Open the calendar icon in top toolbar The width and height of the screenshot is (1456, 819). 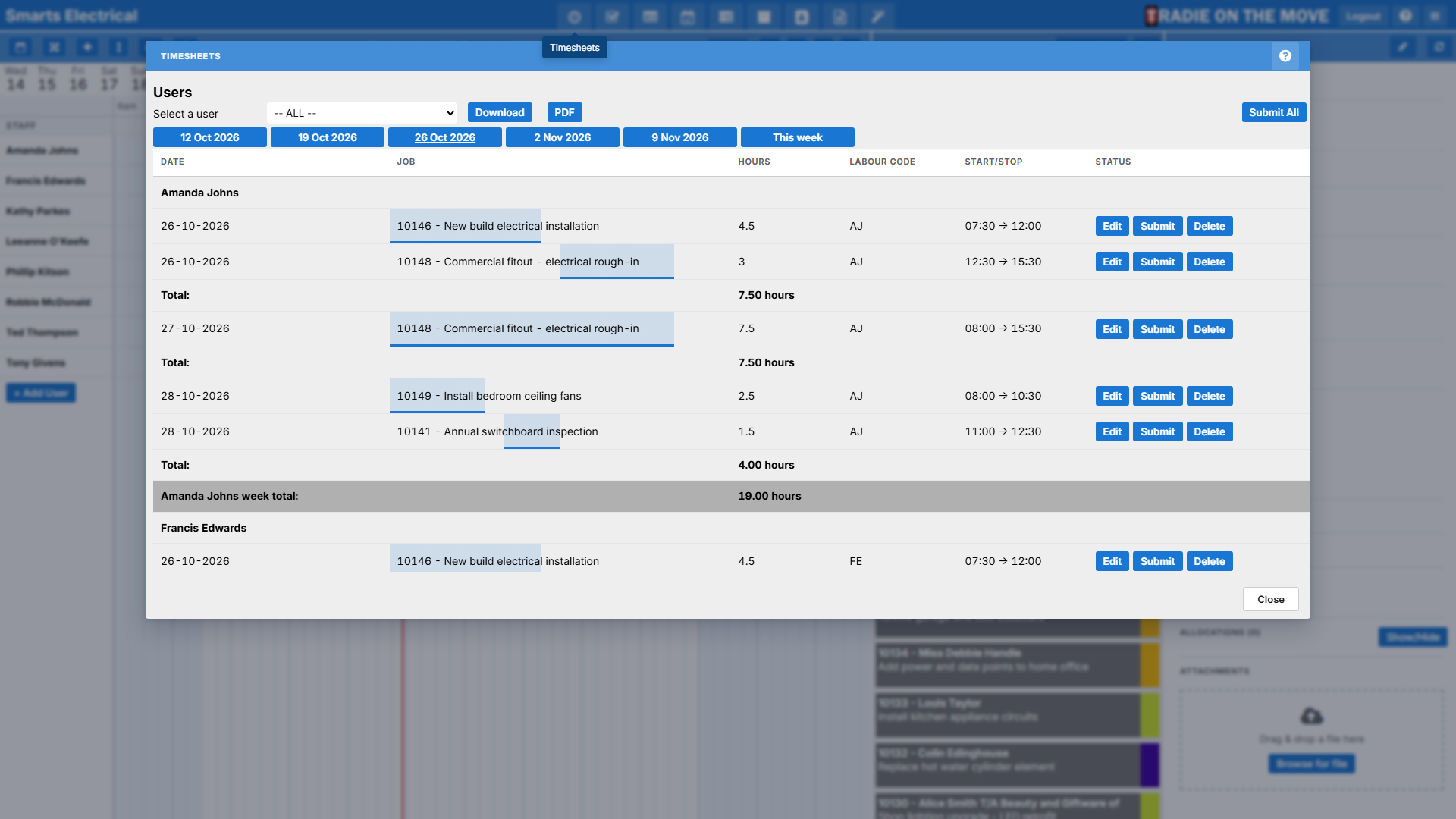688,17
